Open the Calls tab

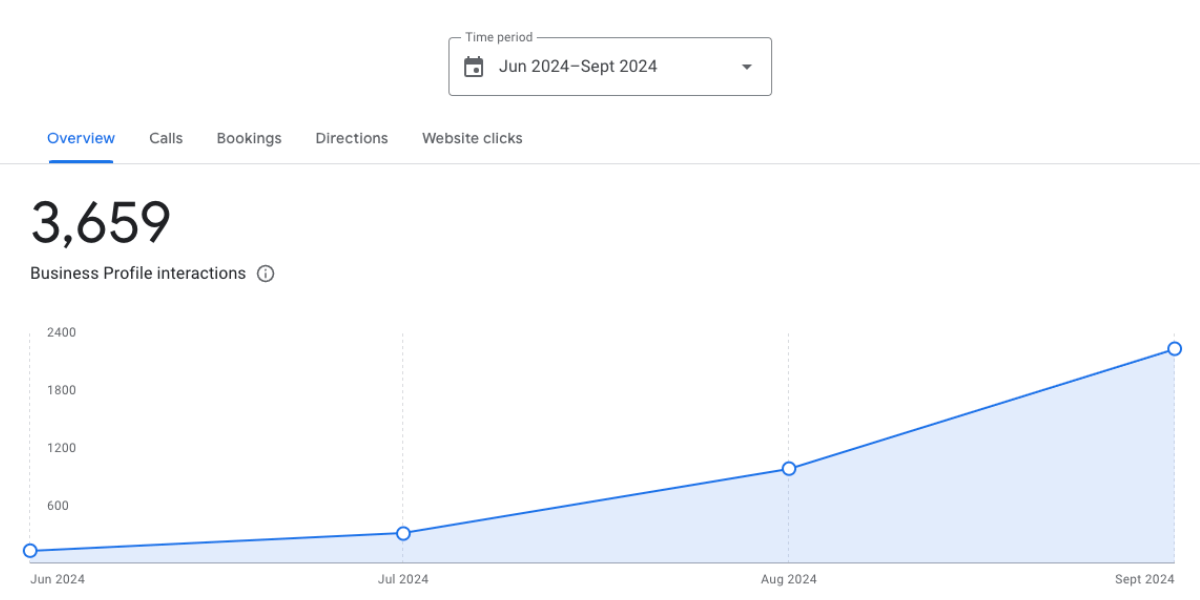pyautogui.click(x=166, y=139)
